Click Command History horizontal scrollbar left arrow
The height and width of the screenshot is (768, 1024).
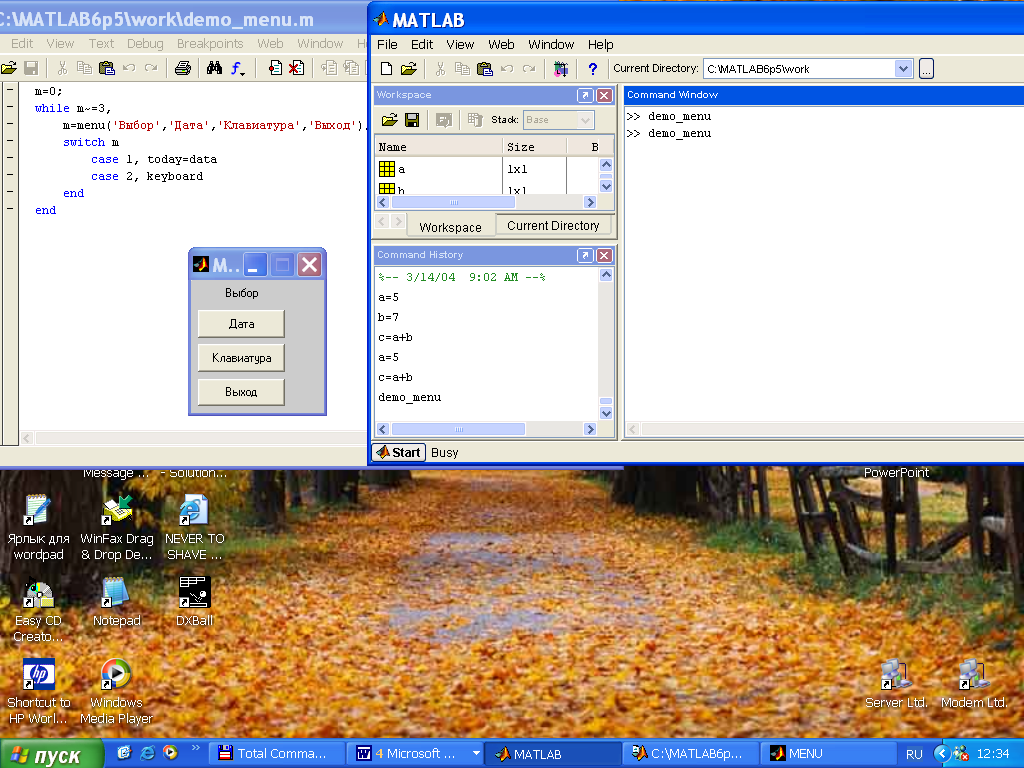coord(383,429)
